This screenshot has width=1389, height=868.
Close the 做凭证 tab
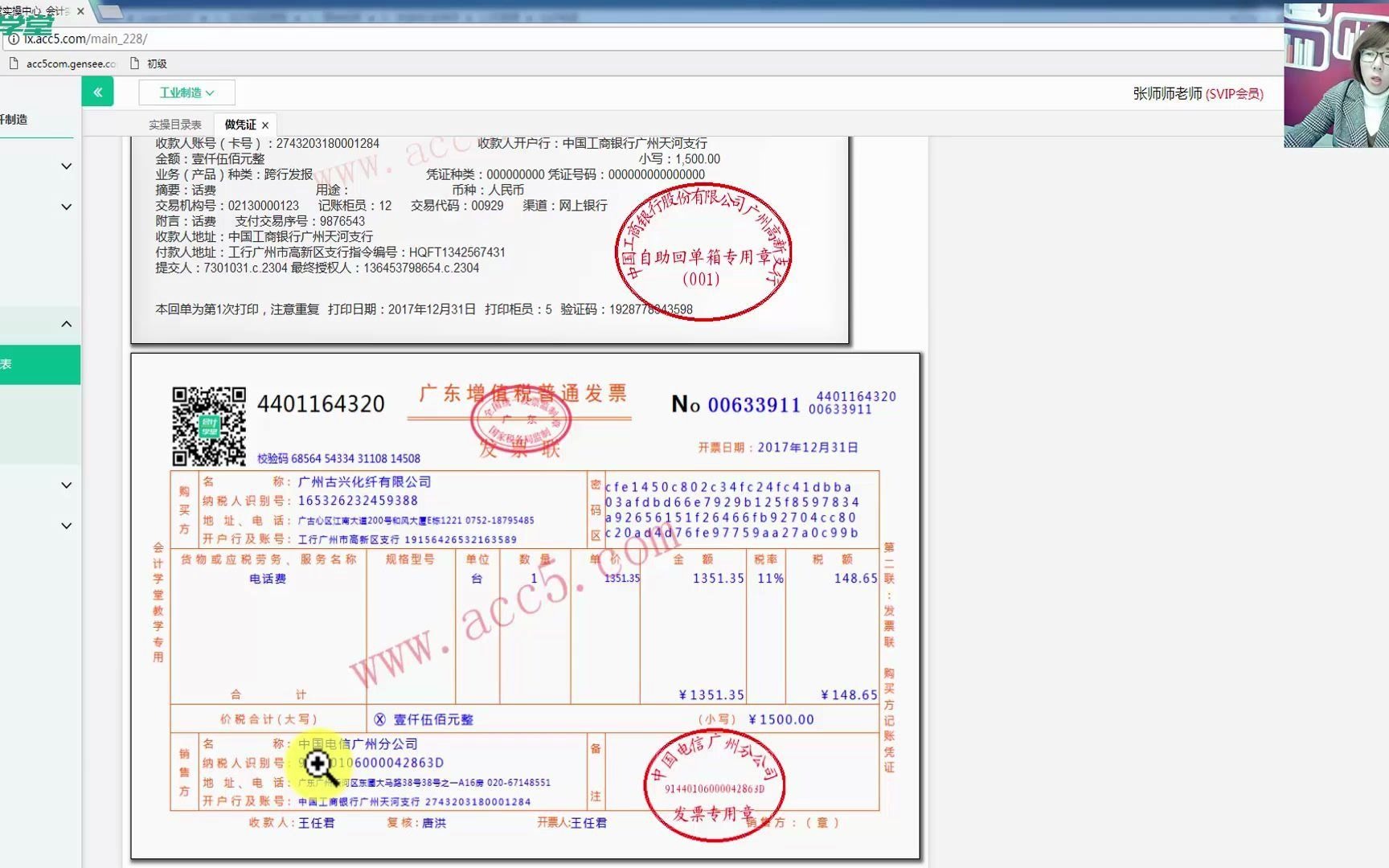265,125
